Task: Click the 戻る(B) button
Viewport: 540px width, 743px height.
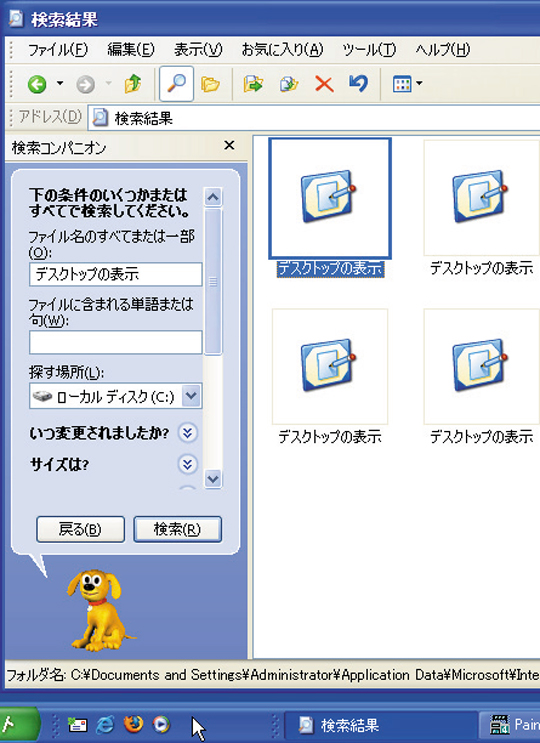Action: (x=81, y=529)
